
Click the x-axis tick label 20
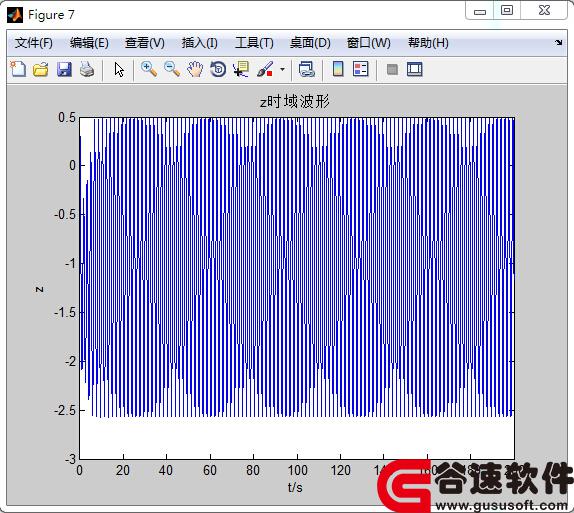point(123,470)
